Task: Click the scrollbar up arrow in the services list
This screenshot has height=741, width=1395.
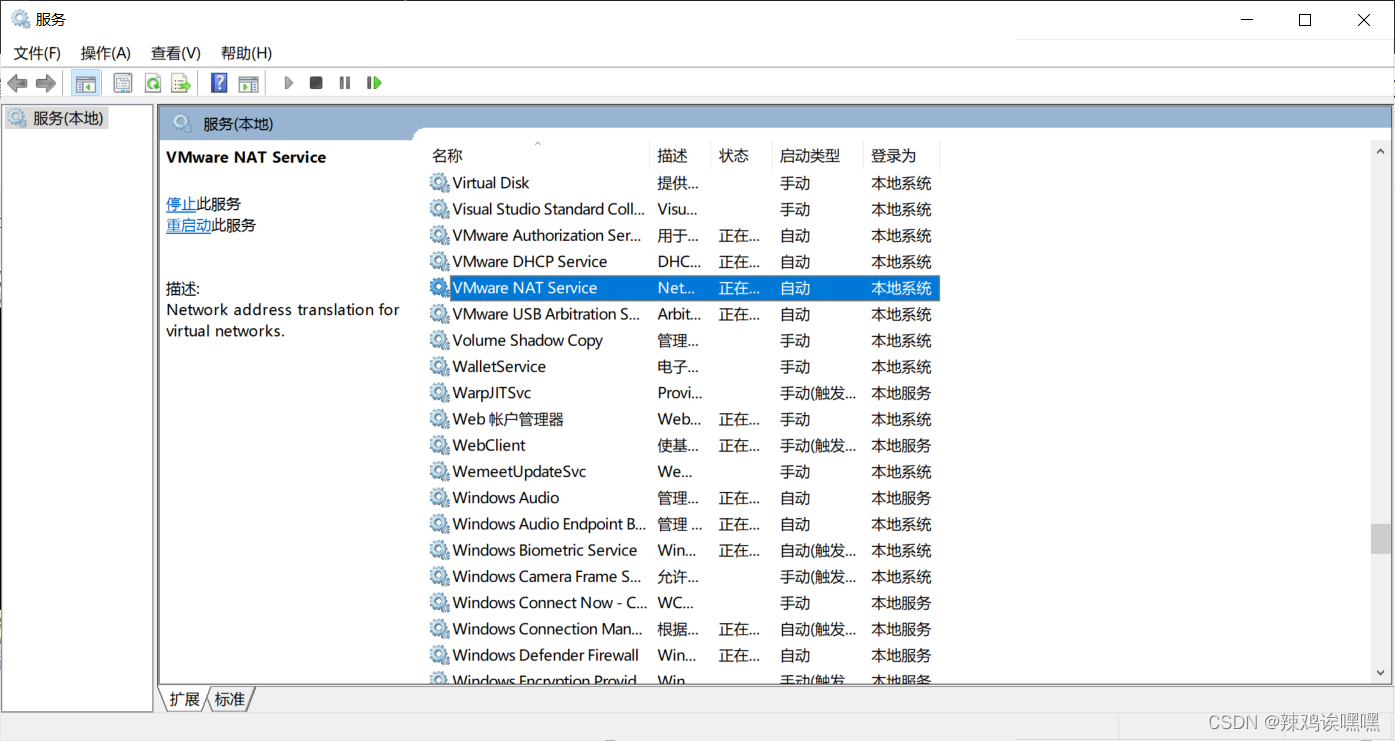Action: pyautogui.click(x=1381, y=150)
